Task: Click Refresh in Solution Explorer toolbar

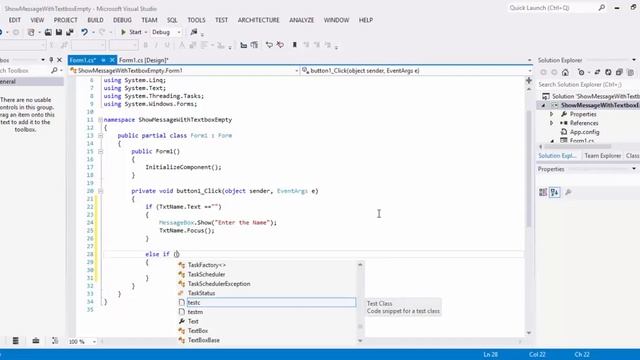Action: 608,72
